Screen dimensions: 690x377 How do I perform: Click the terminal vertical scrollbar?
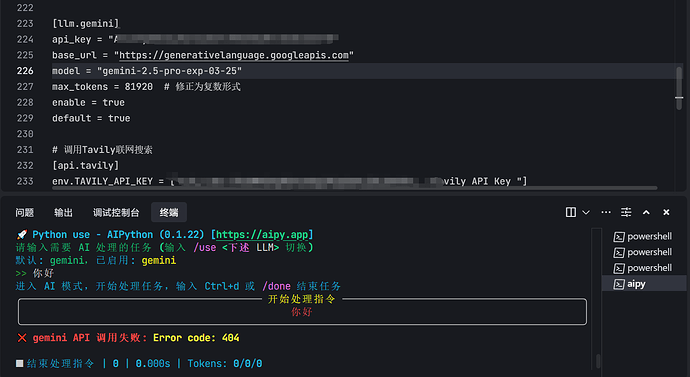[x=598, y=361]
